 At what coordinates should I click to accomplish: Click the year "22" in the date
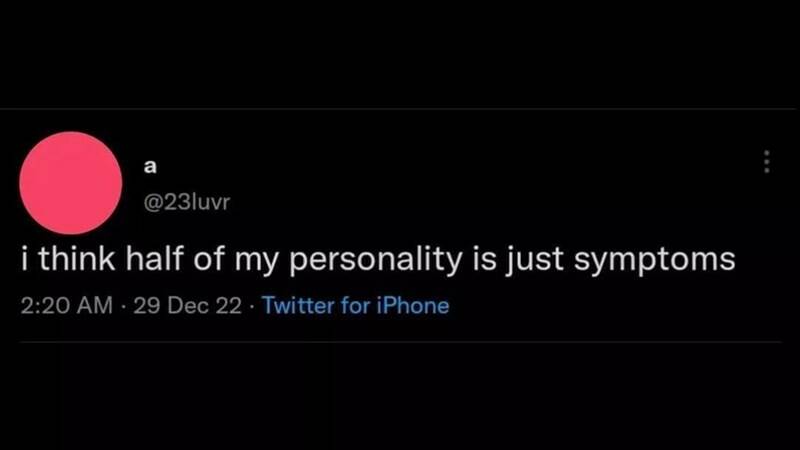click(229, 305)
